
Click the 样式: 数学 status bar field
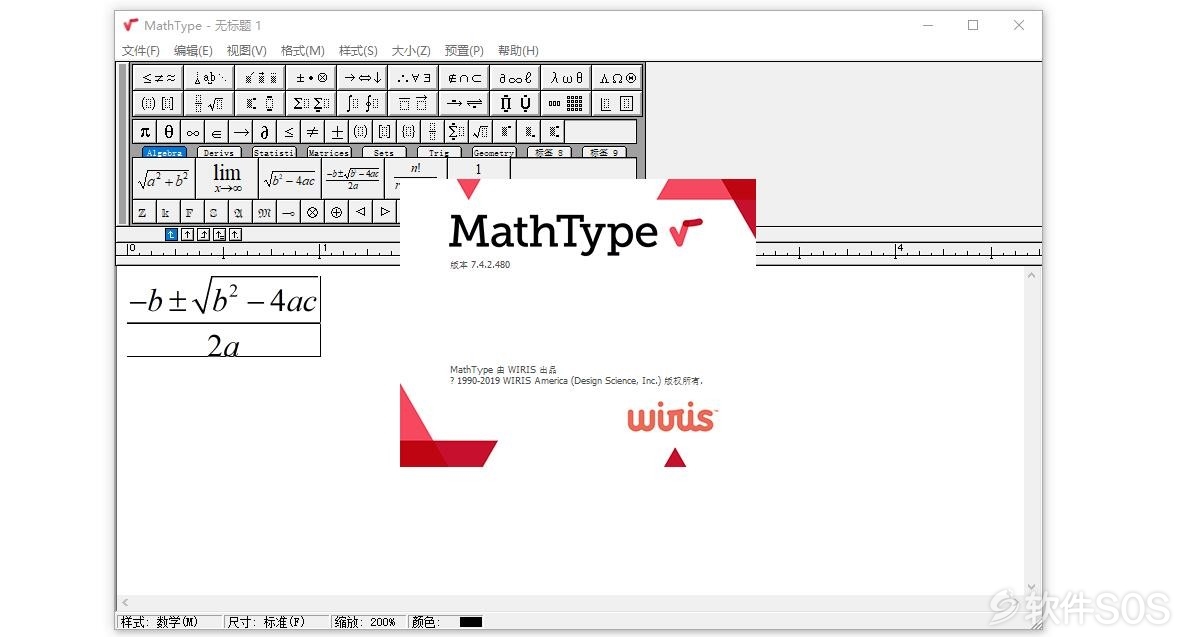point(170,622)
